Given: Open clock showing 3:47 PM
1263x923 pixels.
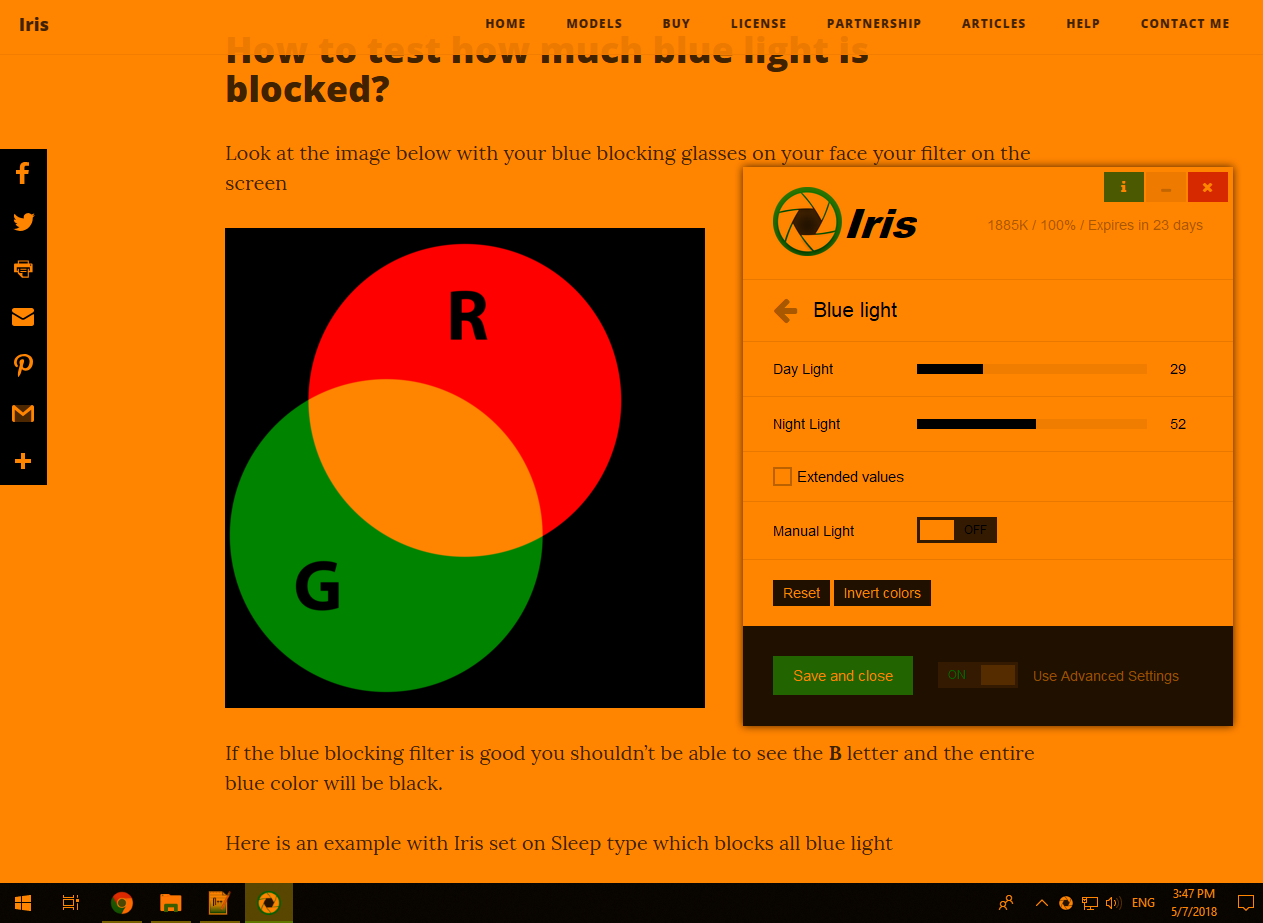Looking at the screenshot, I should click(1193, 903).
